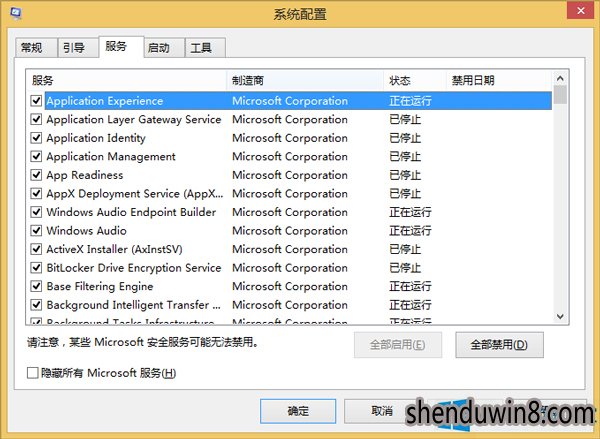Toggle Application Management checkbox
The height and width of the screenshot is (439, 600).
click(x=36, y=156)
